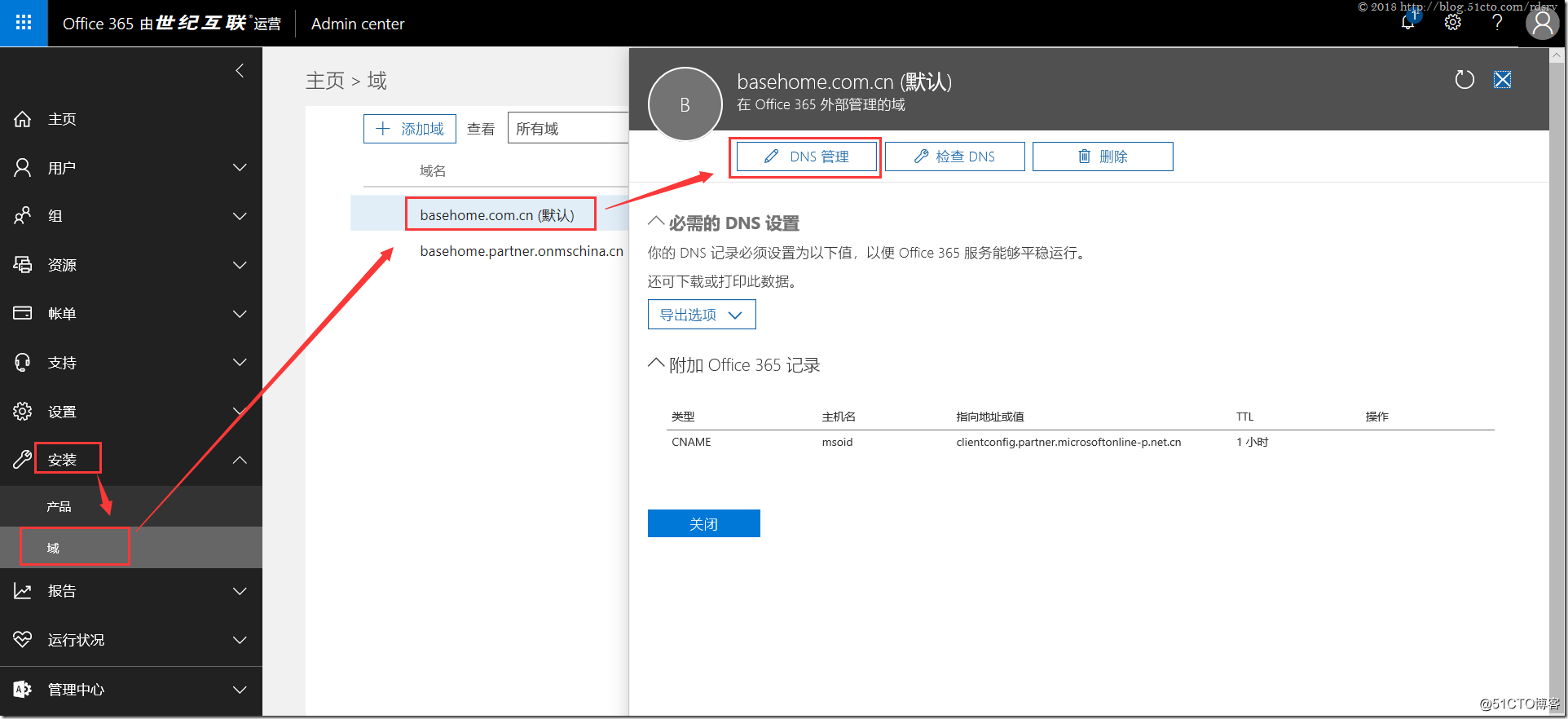Open 设置 in the sidebar
The image size is (1568, 719).
[62, 412]
